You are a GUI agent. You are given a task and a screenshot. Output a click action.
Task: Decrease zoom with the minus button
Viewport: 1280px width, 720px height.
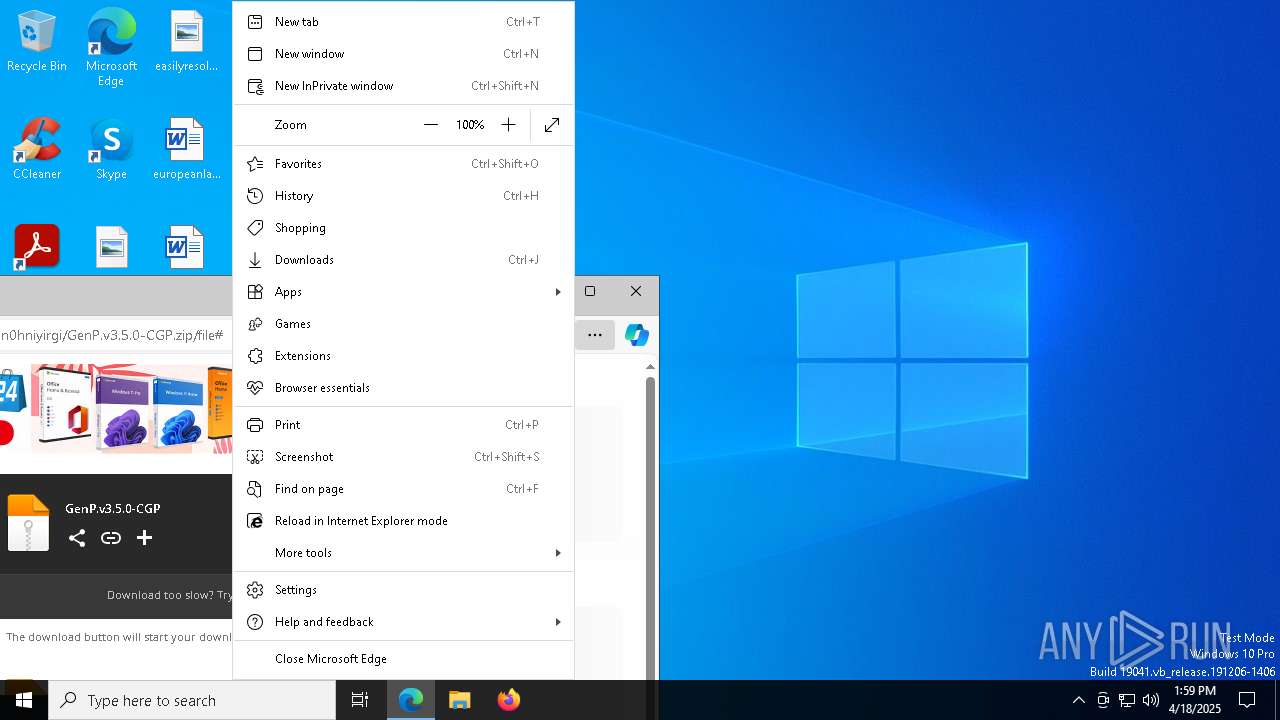(x=431, y=125)
